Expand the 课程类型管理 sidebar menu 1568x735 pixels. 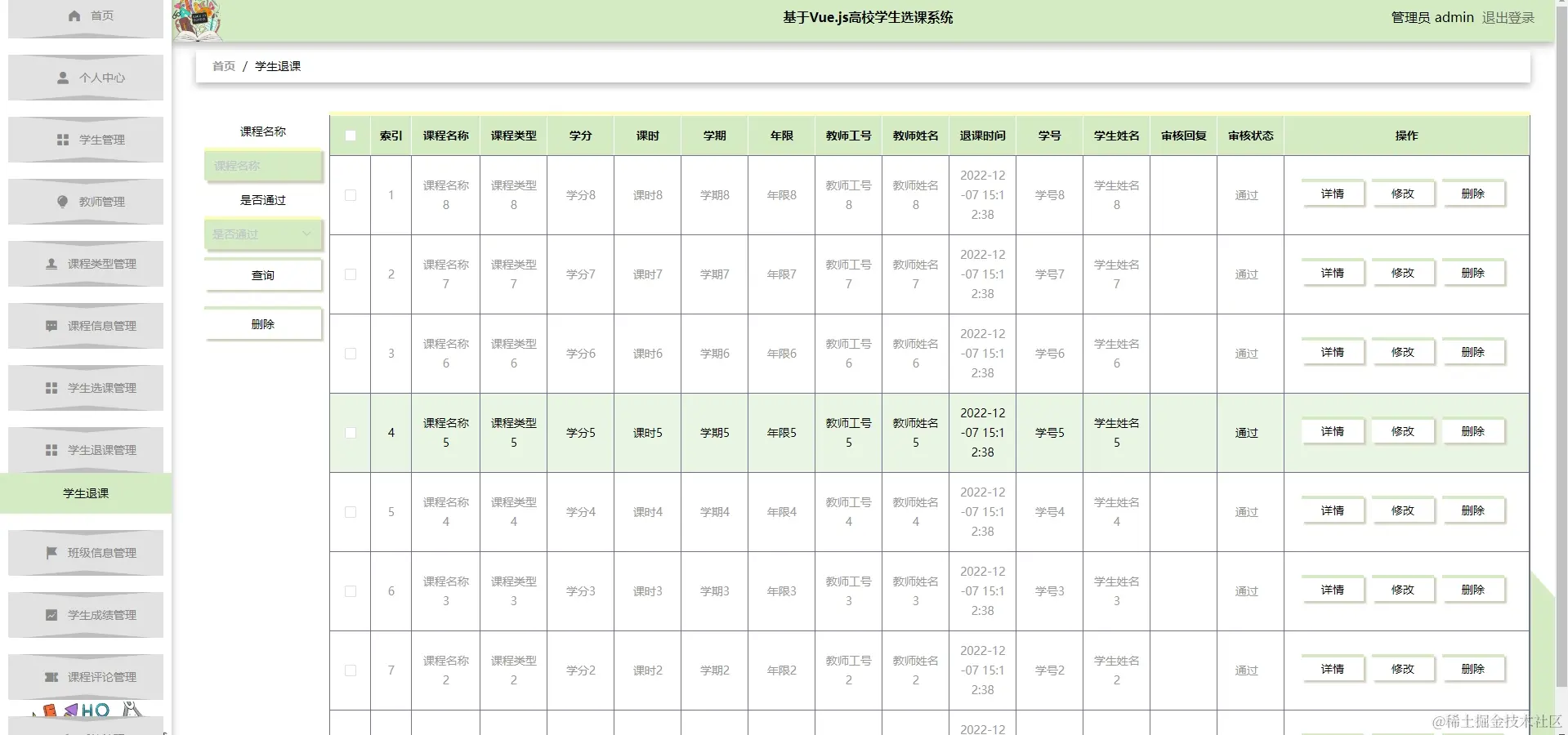[x=86, y=264]
